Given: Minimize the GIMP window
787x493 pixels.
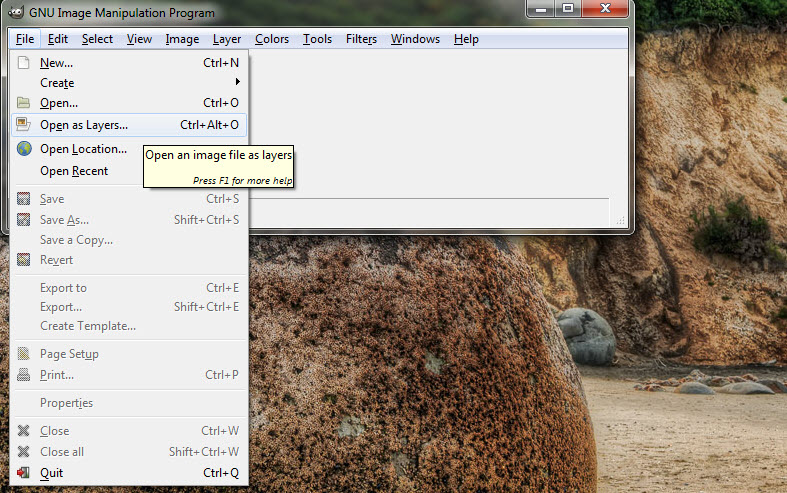Looking at the screenshot, I should point(541,9).
